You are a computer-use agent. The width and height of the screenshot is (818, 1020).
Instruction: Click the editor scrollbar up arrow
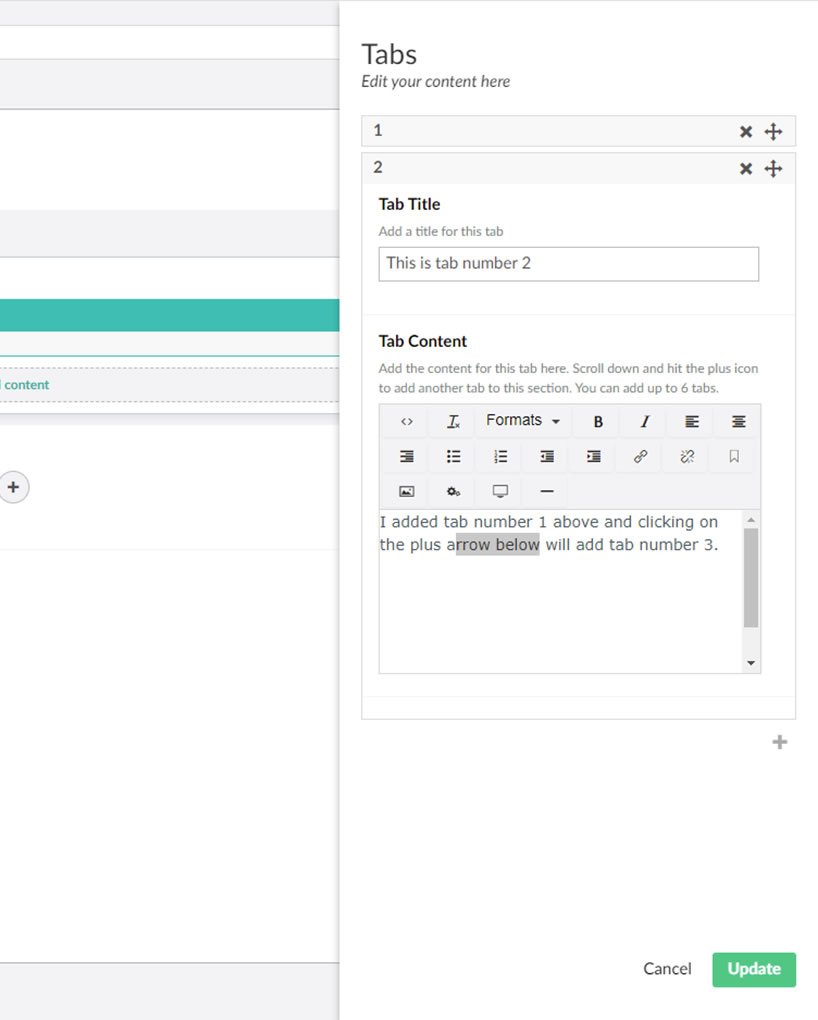pos(751,519)
